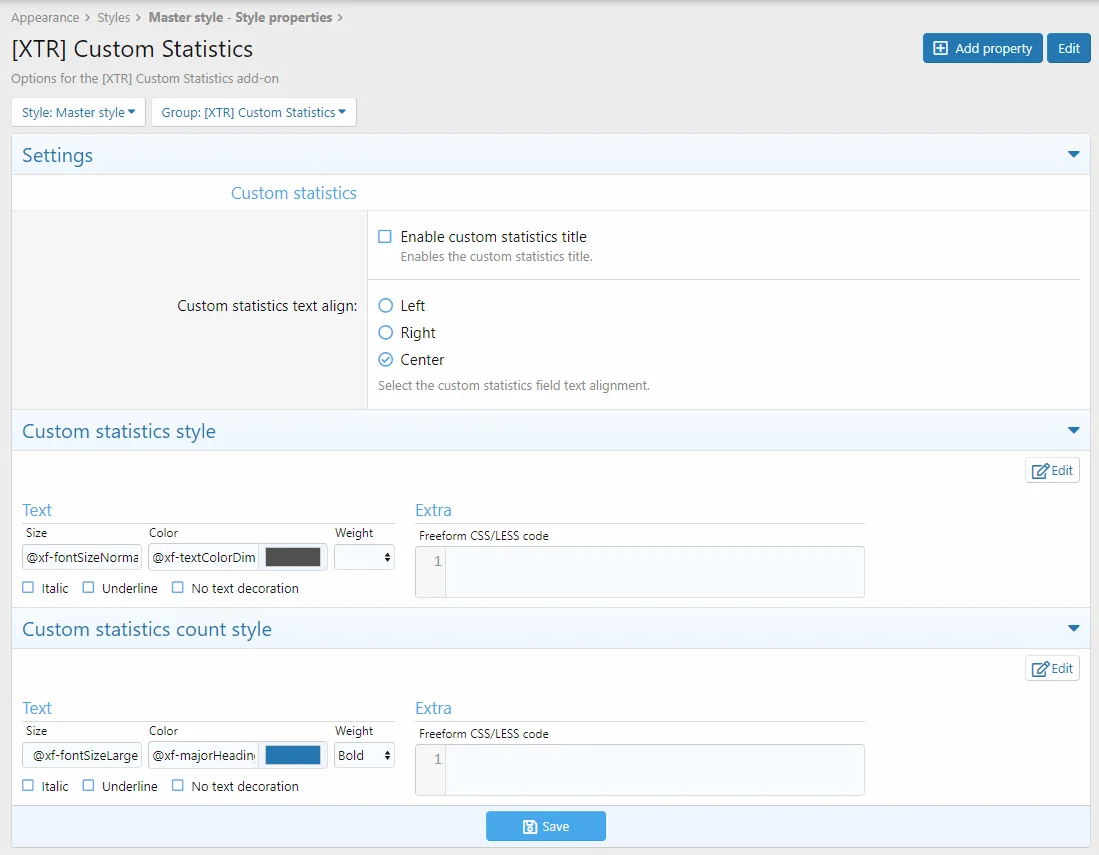Collapse Custom statistics count style section
The image size is (1099, 855).
[x=1073, y=629]
